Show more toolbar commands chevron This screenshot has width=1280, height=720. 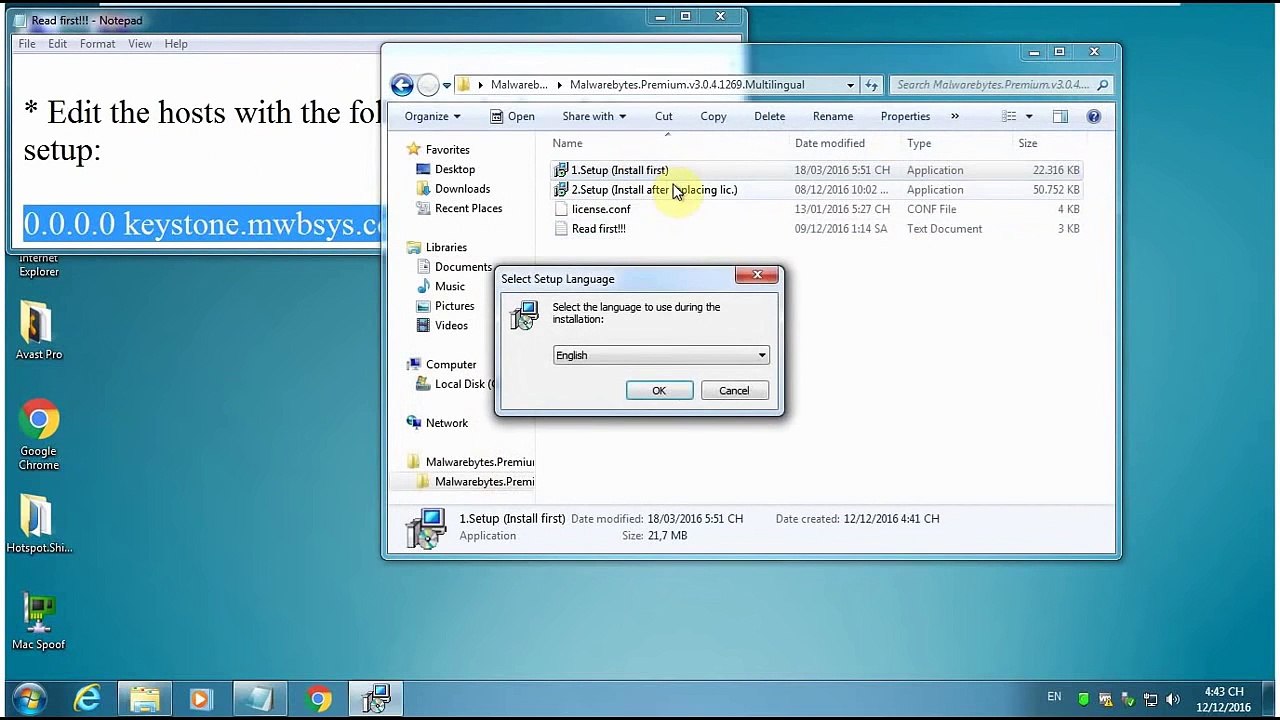(955, 116)
